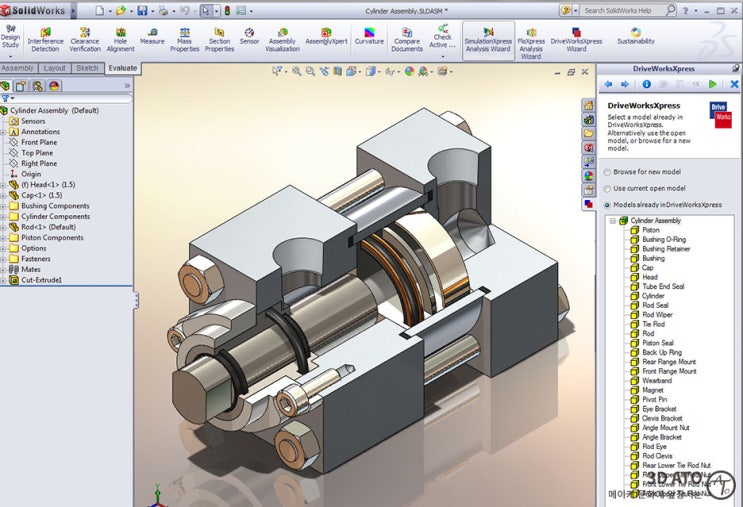This screenshot has height=507, width=743.
Task: Open Mass Properties
Action: (184, 39)
